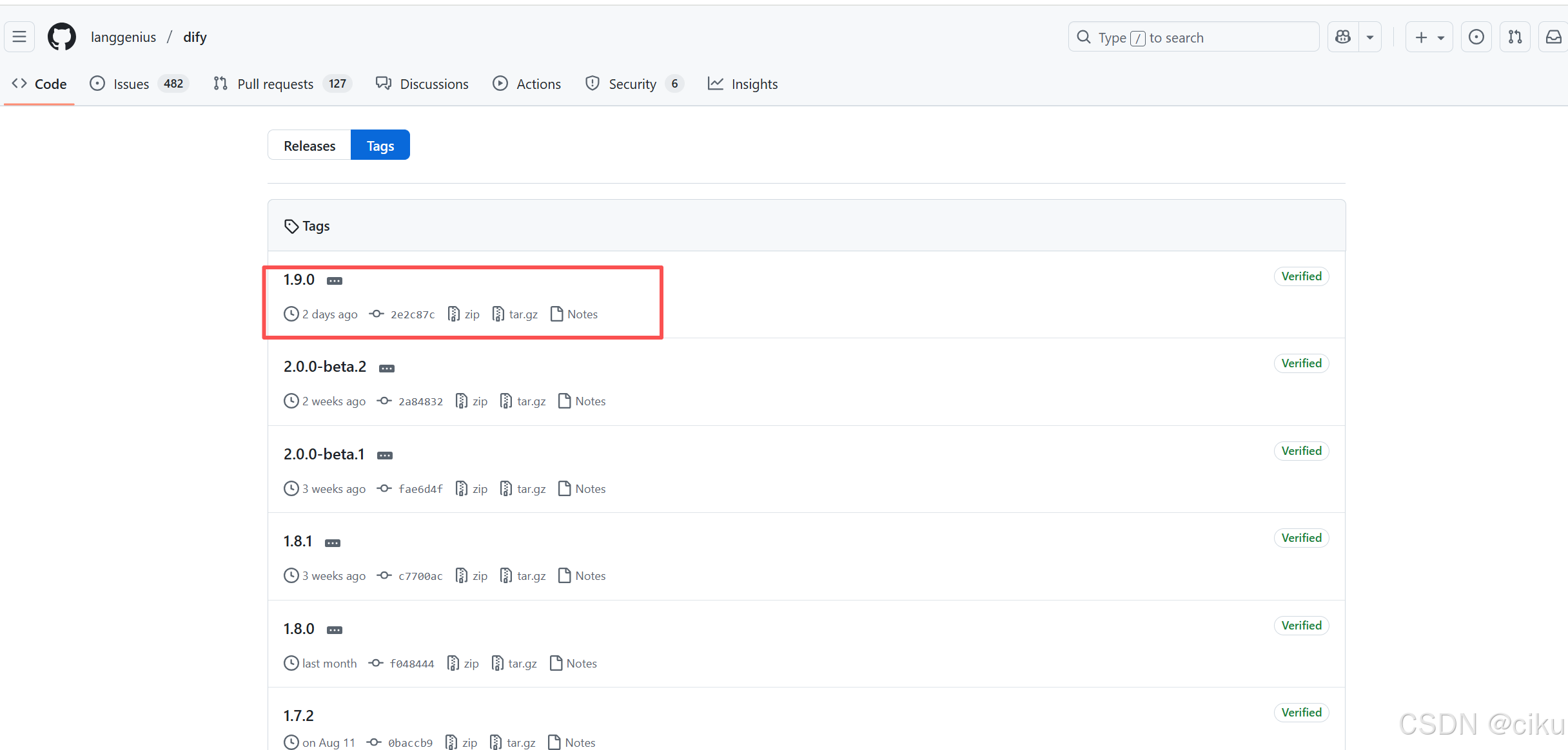1568x750 pixels.
Task: Show Verified details for 2.0.0-beta.1
Action: click(1301, 451)
